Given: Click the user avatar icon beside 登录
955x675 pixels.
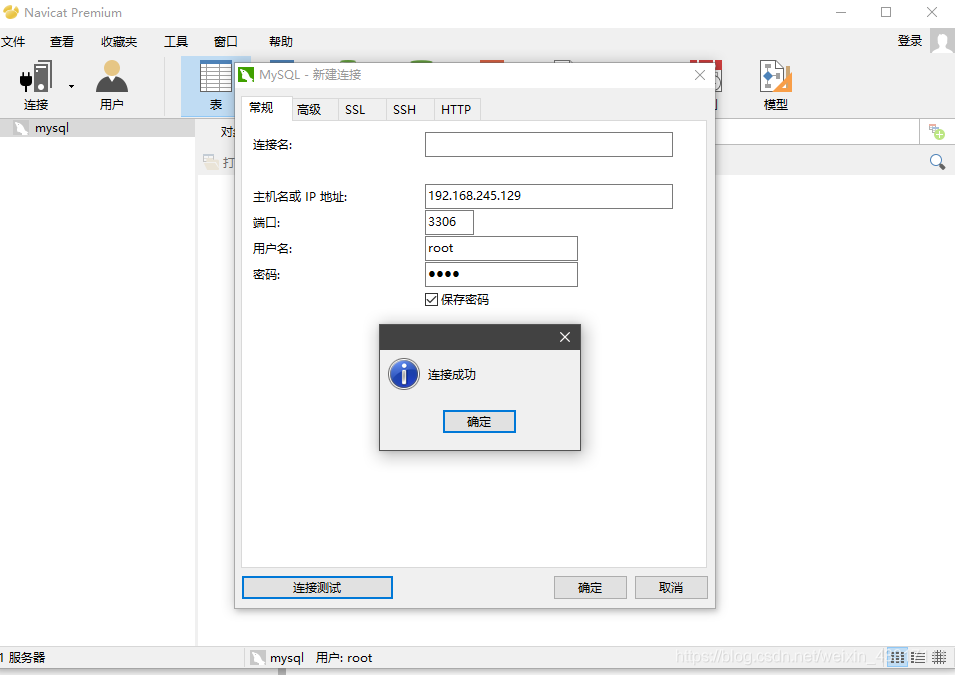Looking at the screenshot, I should [x=942, y=42].
